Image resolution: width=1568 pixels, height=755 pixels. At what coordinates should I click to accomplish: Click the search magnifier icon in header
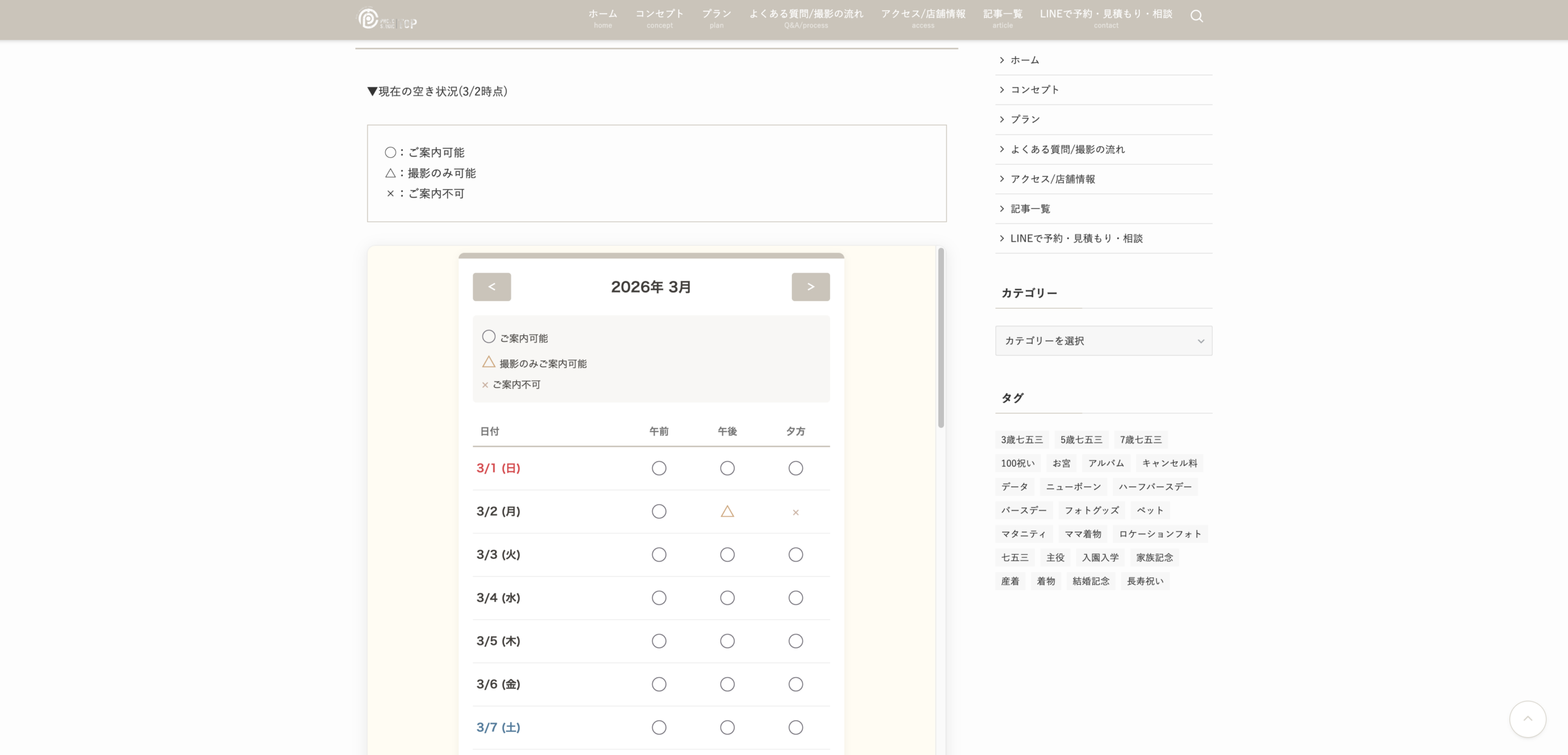1196,17
